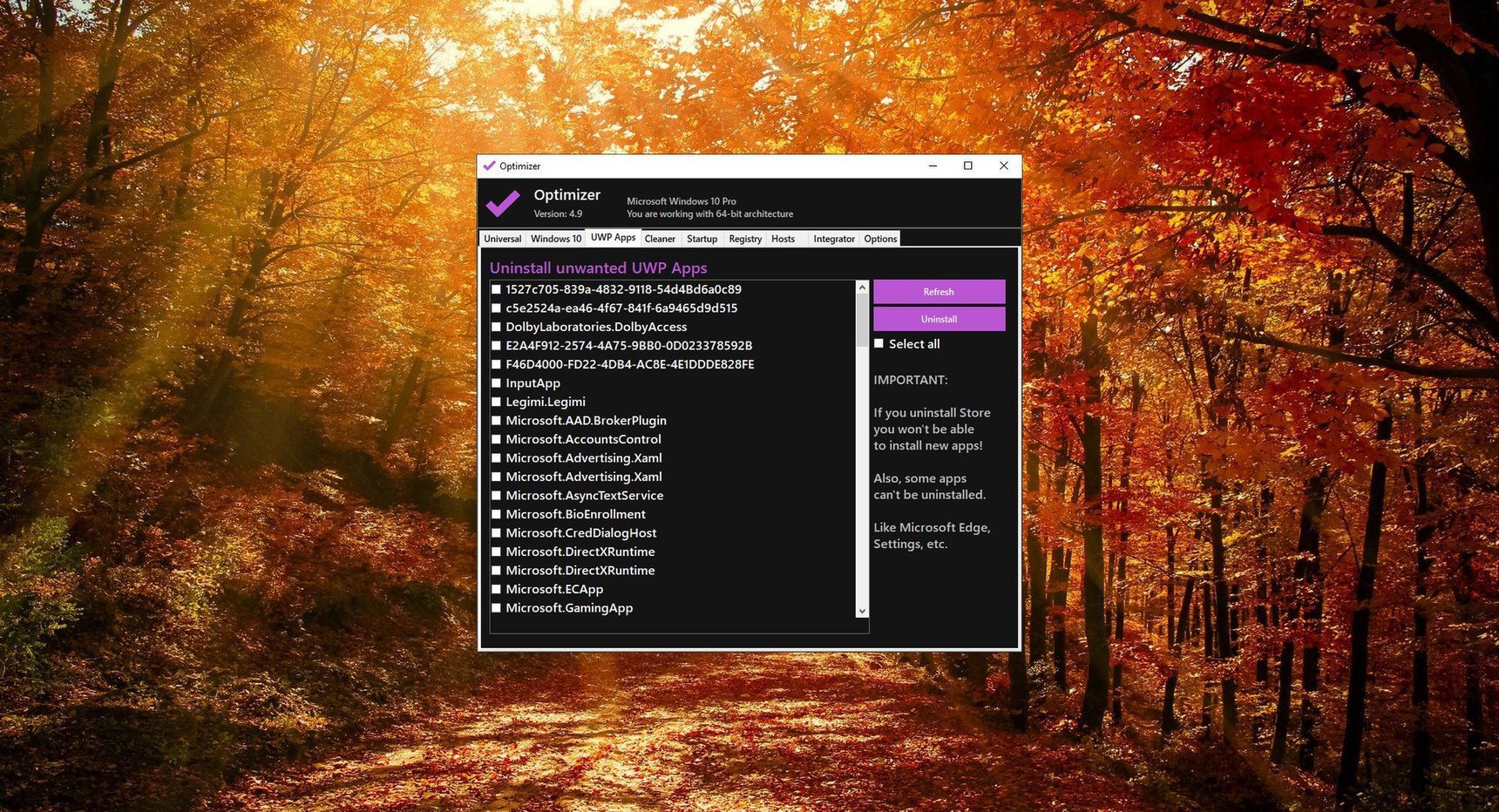Viewport: 1499px width, 812px height.
Task: Click the Microsoft.GamingApp entry text
Action: point(569,608)
